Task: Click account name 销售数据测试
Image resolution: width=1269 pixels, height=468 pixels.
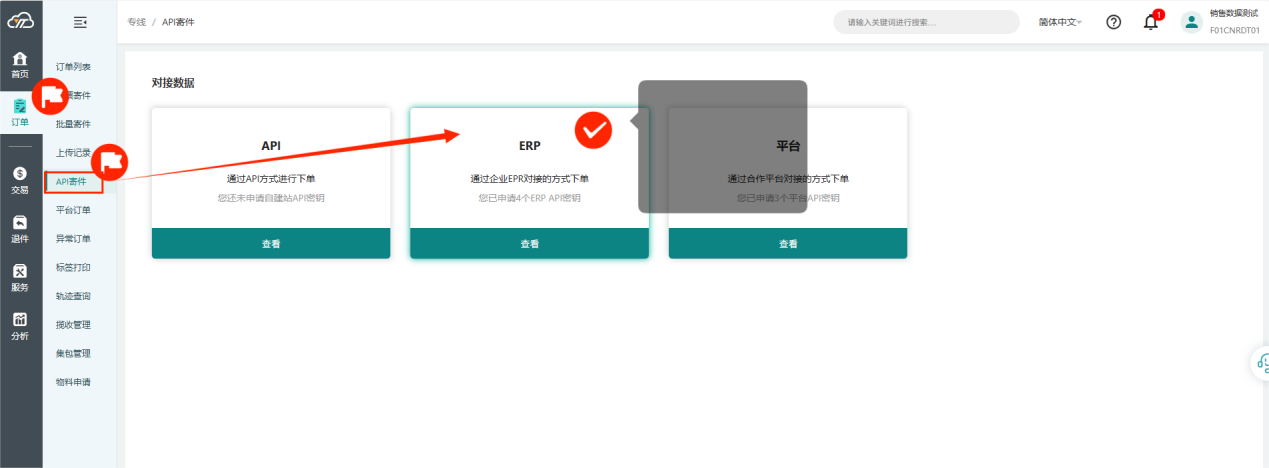Action: pos(1234,13)
